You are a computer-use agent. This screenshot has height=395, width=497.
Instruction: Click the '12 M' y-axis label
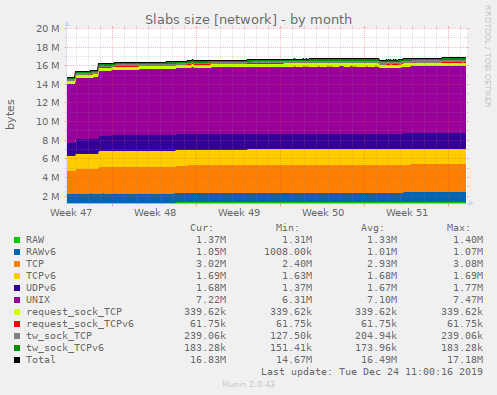[48, 103]
